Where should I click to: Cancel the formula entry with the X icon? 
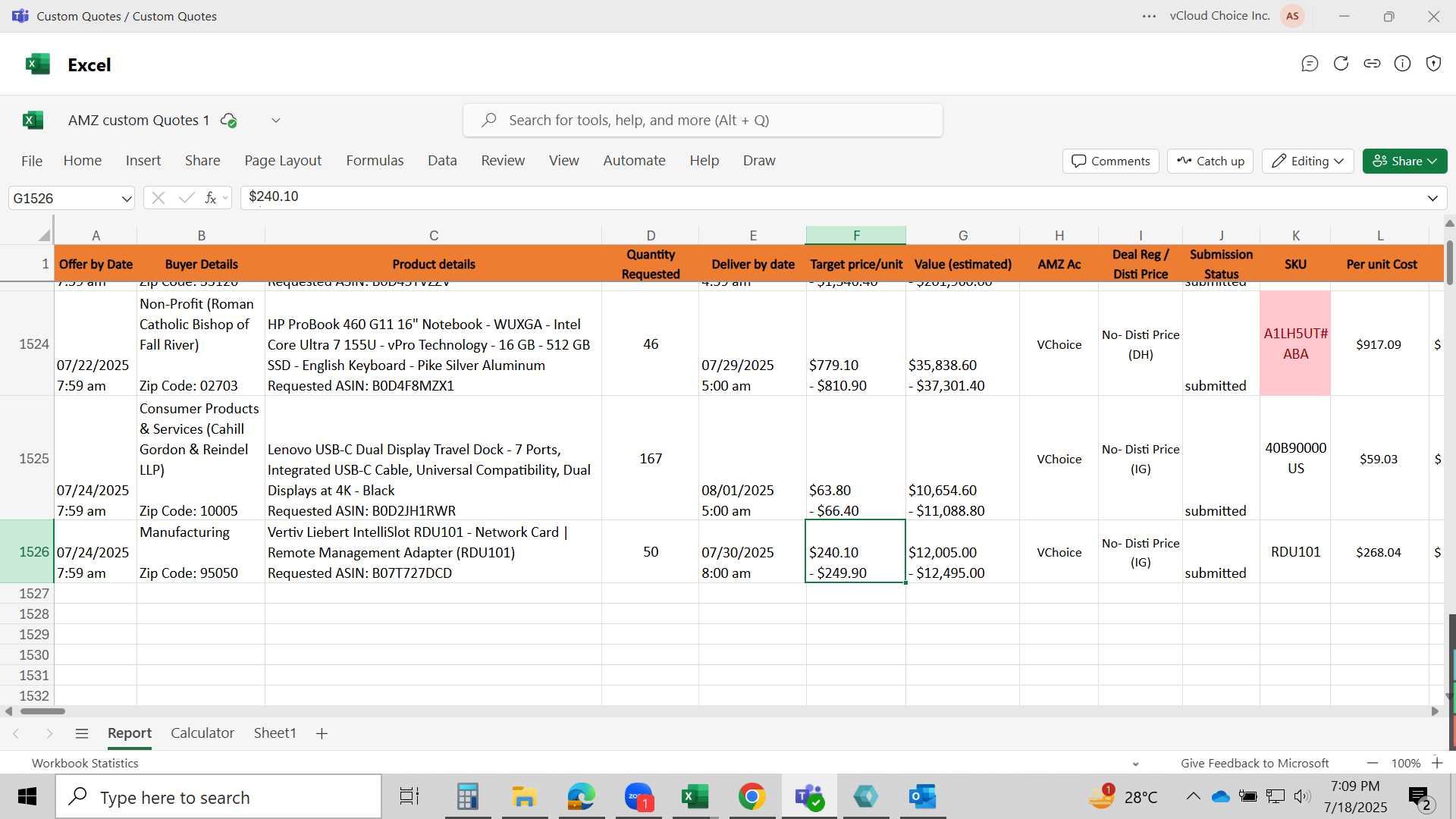[158, 198]
